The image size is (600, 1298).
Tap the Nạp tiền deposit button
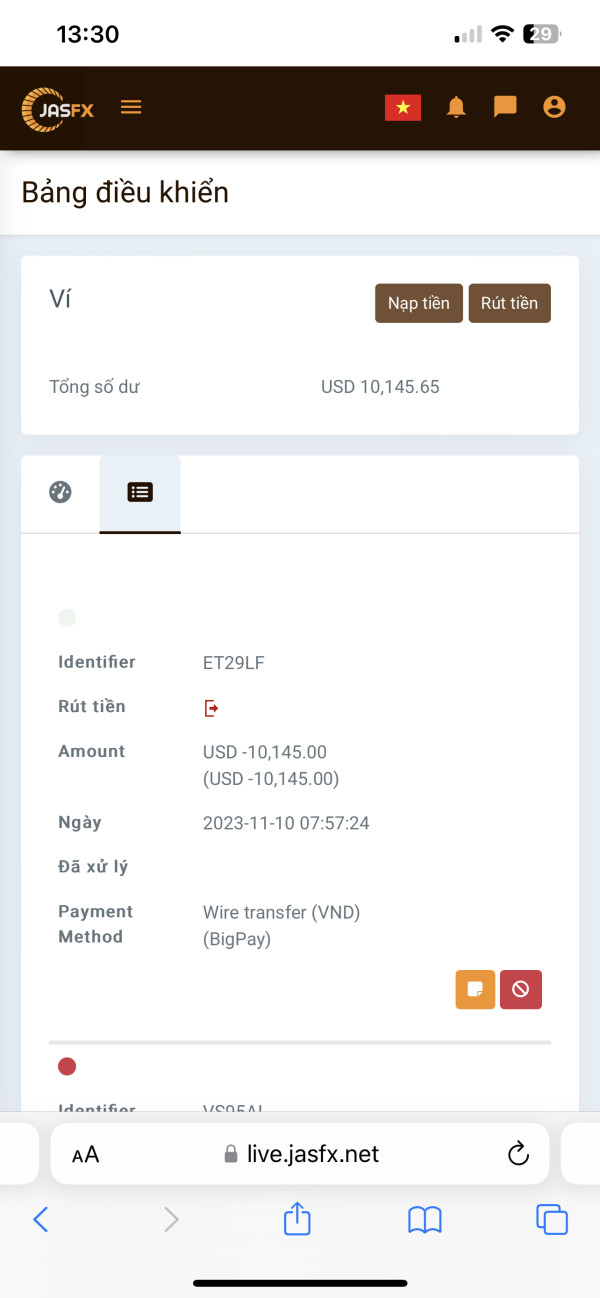419,303
